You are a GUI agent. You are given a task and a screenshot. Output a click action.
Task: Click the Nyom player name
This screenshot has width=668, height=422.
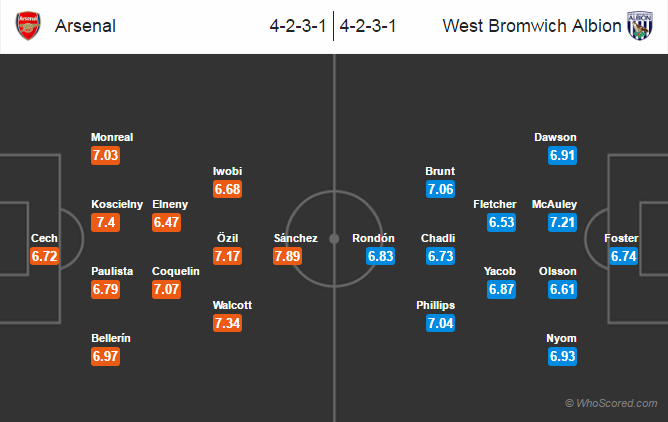coord(561,338)
